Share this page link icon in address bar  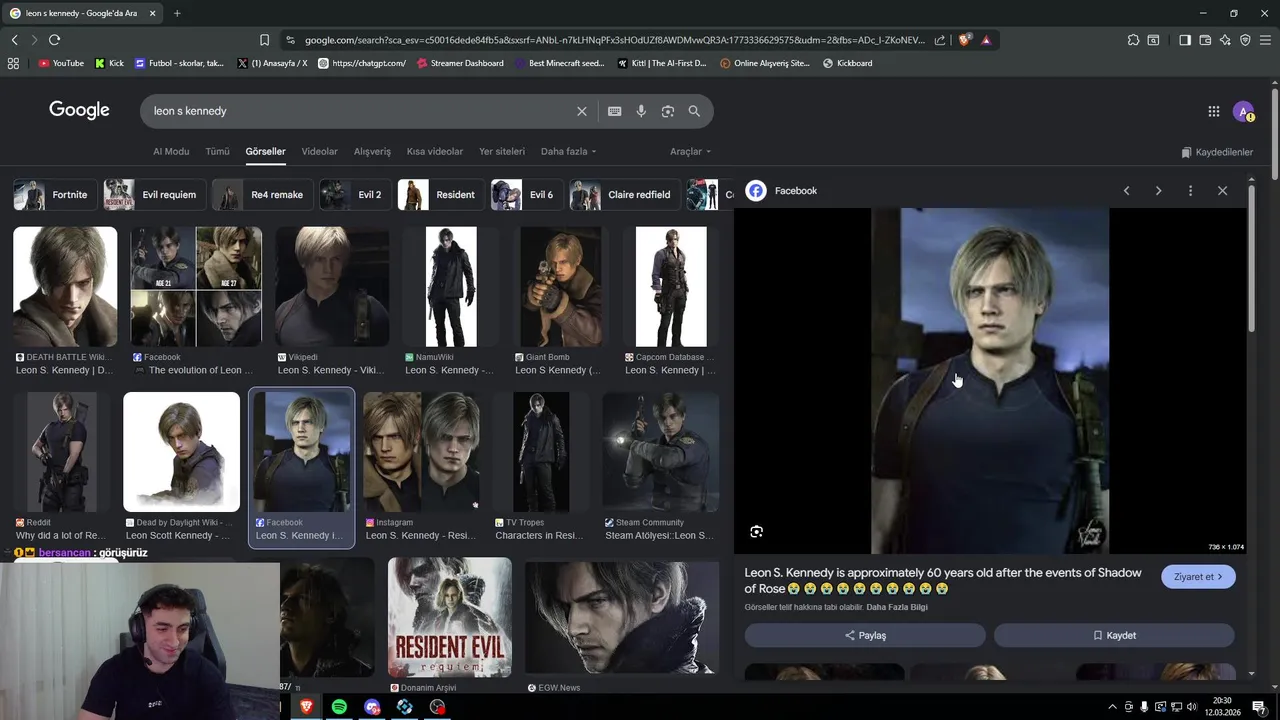pos(940,40)
